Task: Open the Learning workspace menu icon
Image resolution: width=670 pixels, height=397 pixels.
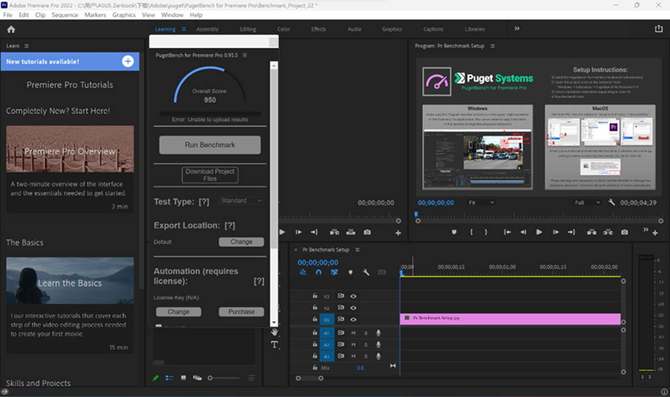Action: pyautogui.click(x=184, y=29)
